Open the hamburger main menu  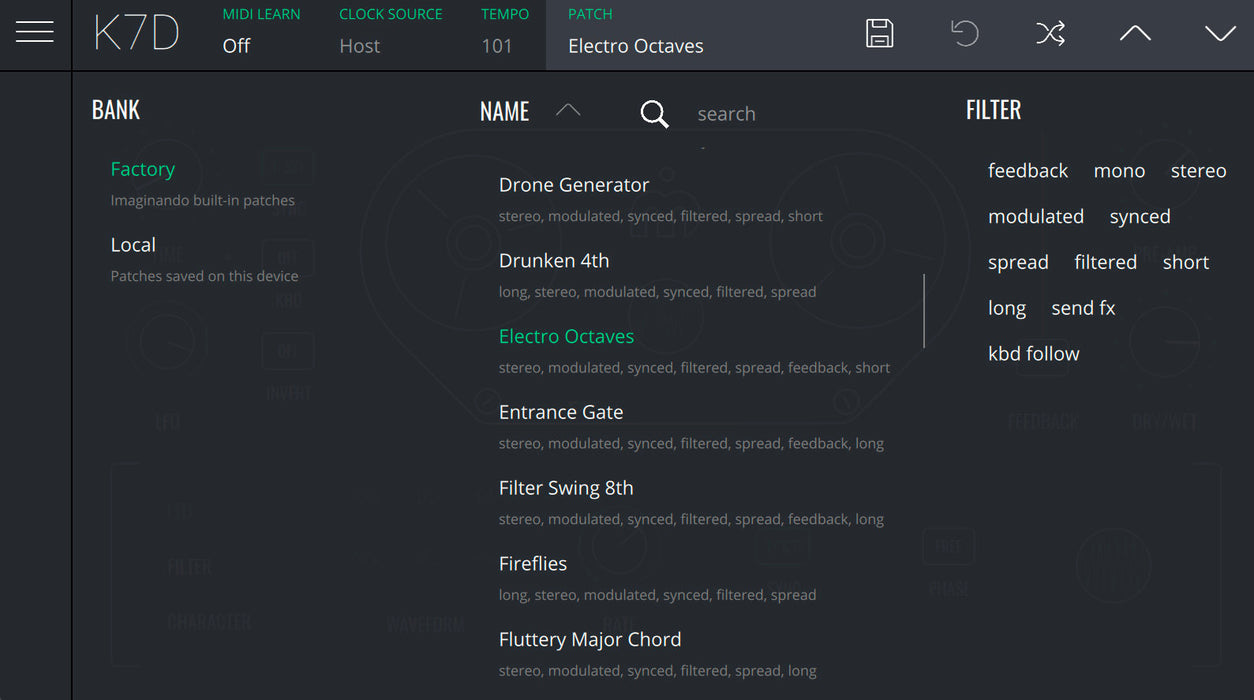coord(35,33)
